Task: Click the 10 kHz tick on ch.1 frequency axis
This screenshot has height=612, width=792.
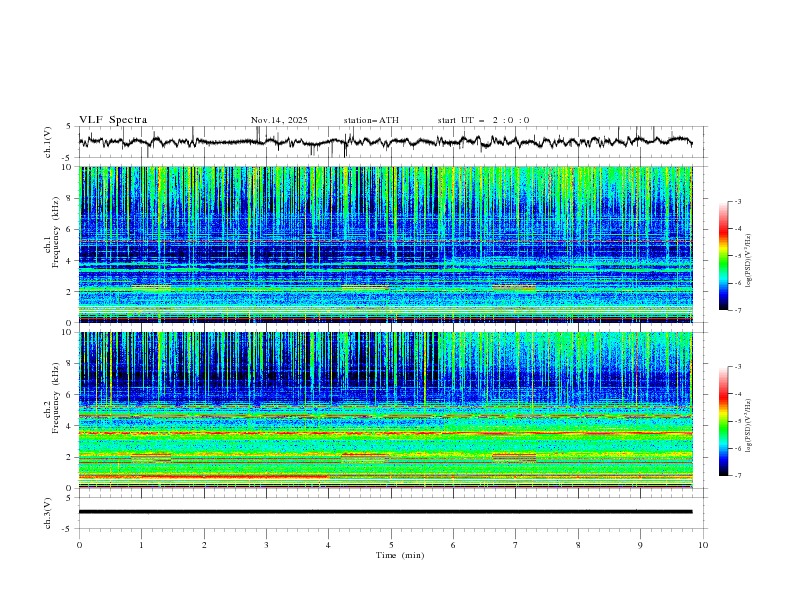Action: pyautogui.click(x=68, y=167)
